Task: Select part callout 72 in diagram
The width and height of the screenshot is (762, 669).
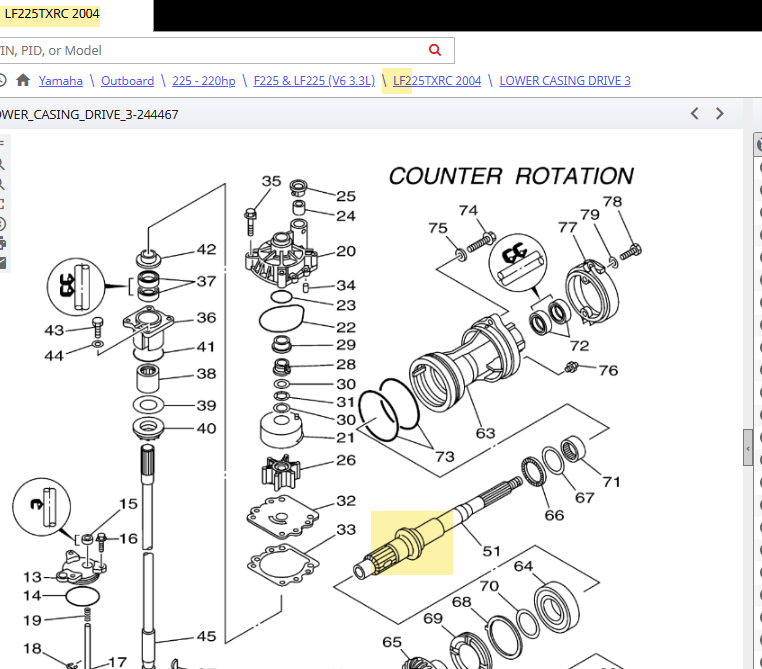Action: (579, 346)
